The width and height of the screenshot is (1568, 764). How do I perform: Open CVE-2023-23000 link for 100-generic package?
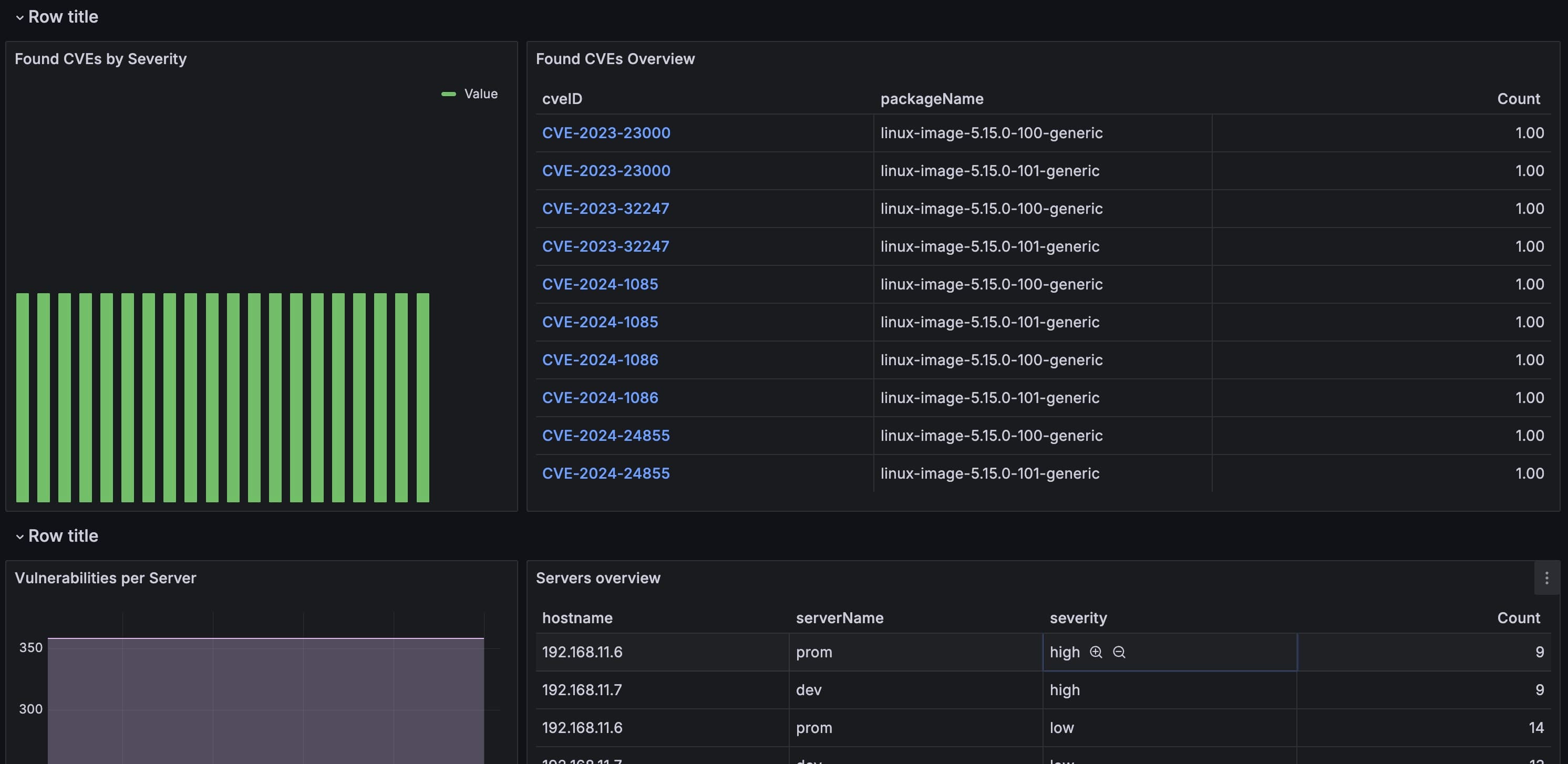coord(606,133)
